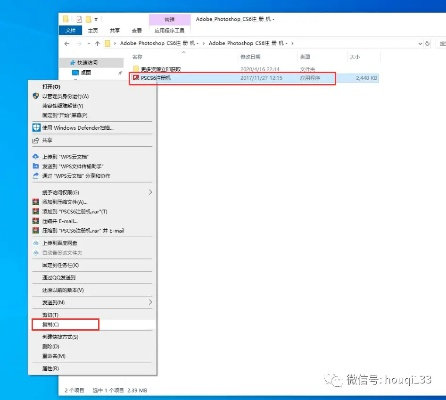Click the WPS cloud document share icon
Image resolution: width=446 pixels, height=400 pixels.
pyautogui.click(x=36, y=176)
